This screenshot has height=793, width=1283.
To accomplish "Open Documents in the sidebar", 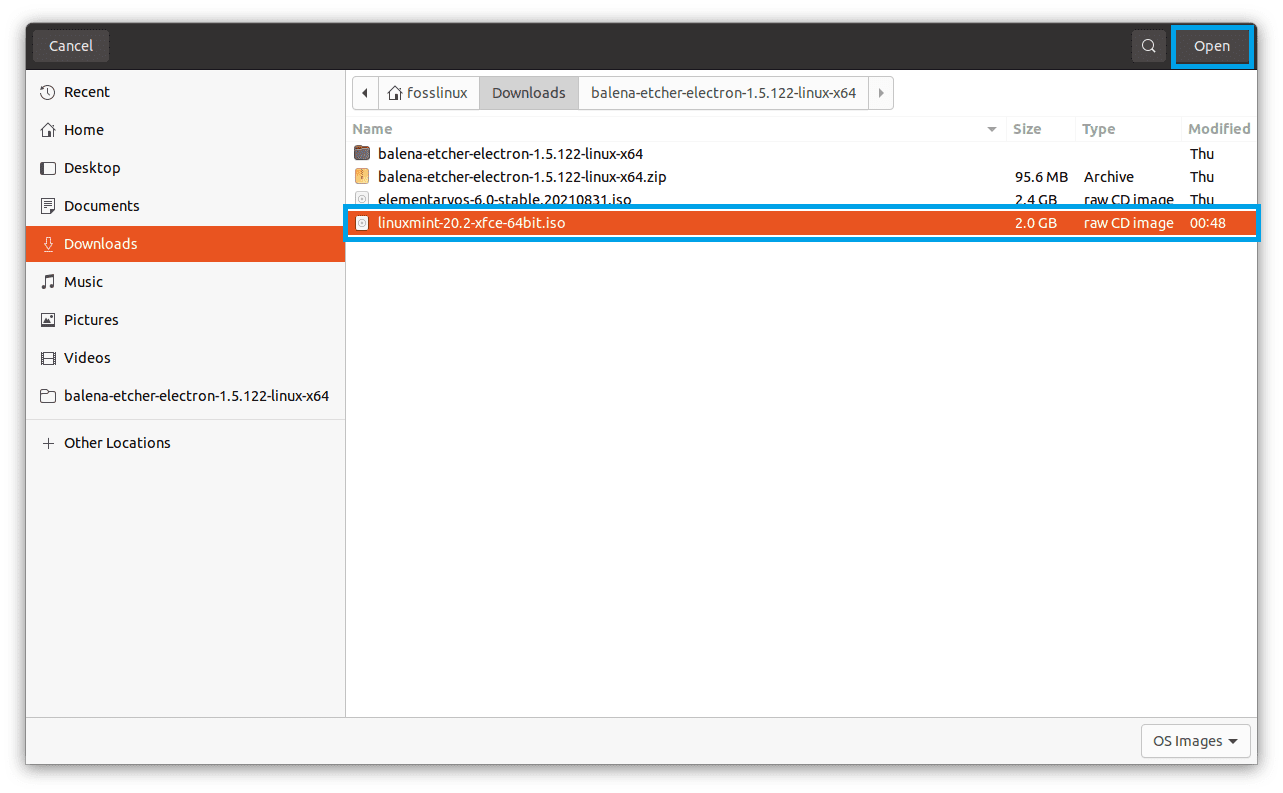I will click(x=185, y=206).
